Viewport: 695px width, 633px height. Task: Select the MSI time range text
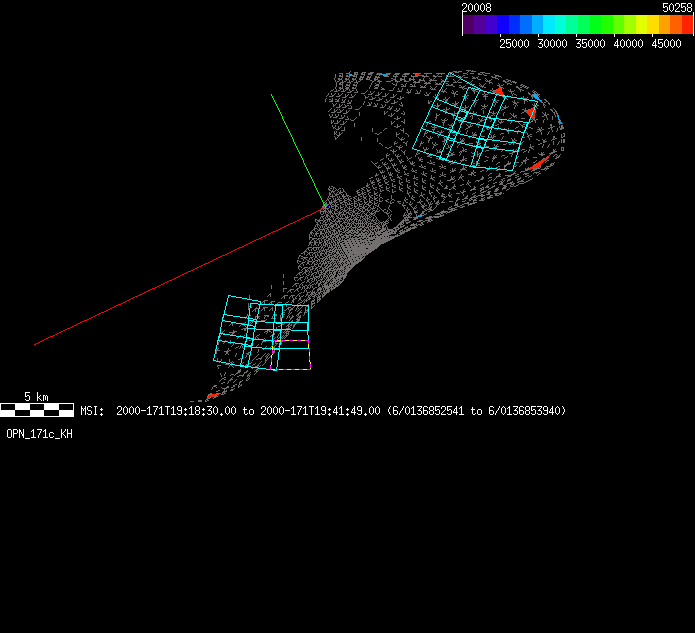click(323, 411)
